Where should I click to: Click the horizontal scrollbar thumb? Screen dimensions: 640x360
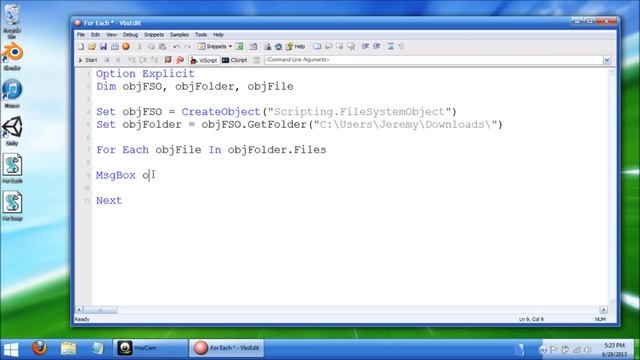(x=100, y=310)
